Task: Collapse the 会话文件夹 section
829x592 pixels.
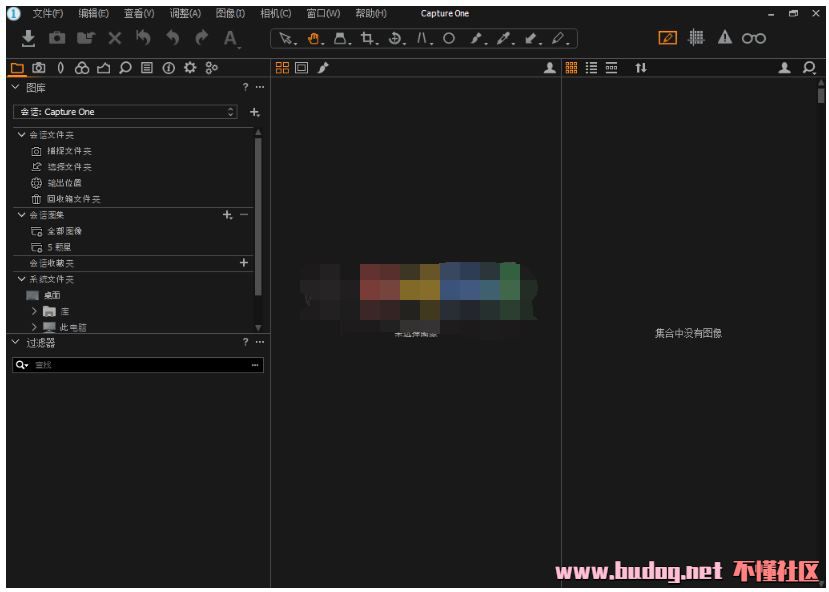Action: pos(21,134)
